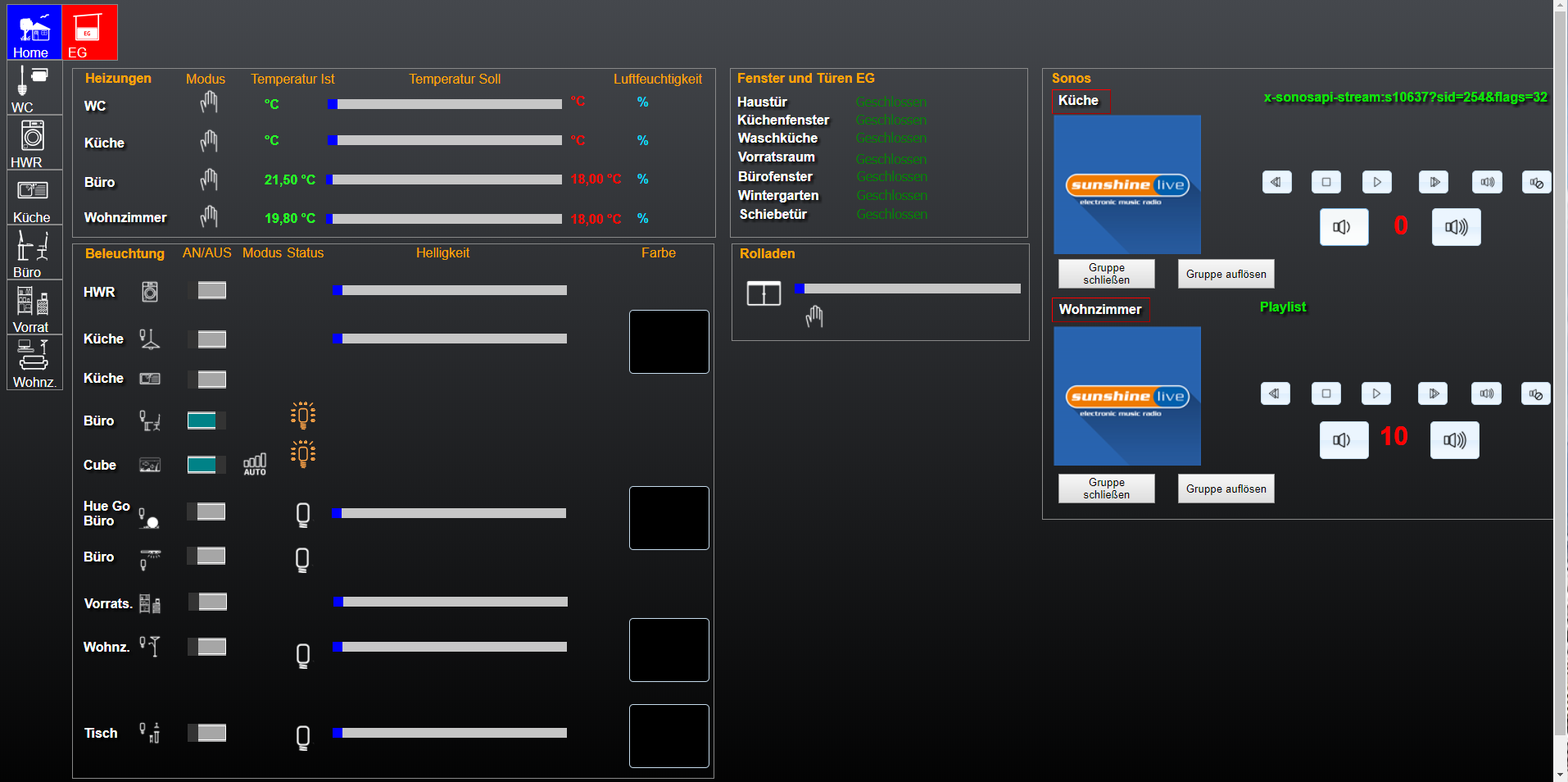
Task: Toggle the Büro ceiling spot light switch
Action: [x=207, y=556]
